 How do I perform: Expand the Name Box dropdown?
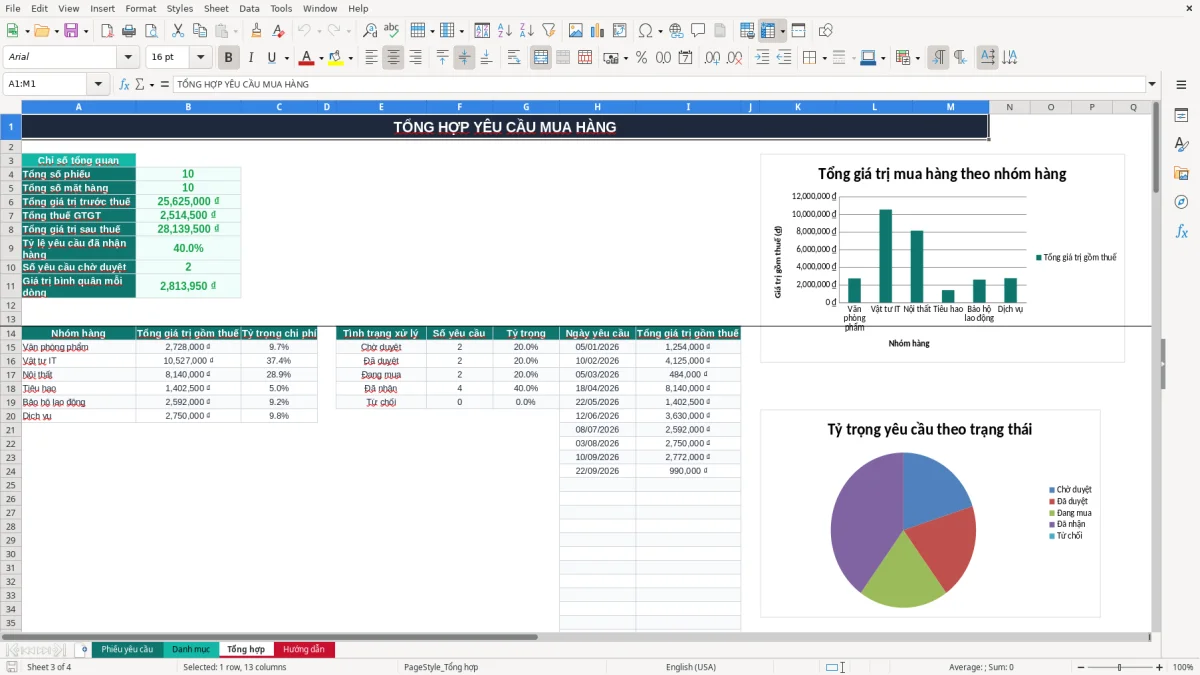pyautogui.click(x=98, y=84)
